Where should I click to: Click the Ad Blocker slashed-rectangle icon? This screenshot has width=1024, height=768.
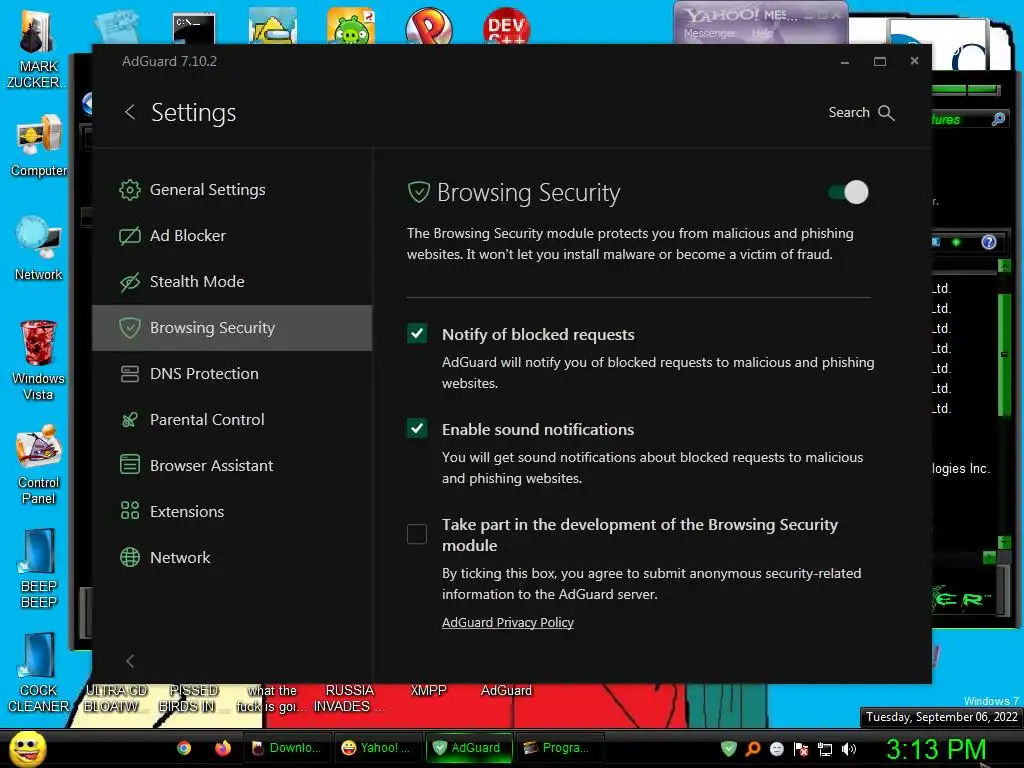point(130,236)
